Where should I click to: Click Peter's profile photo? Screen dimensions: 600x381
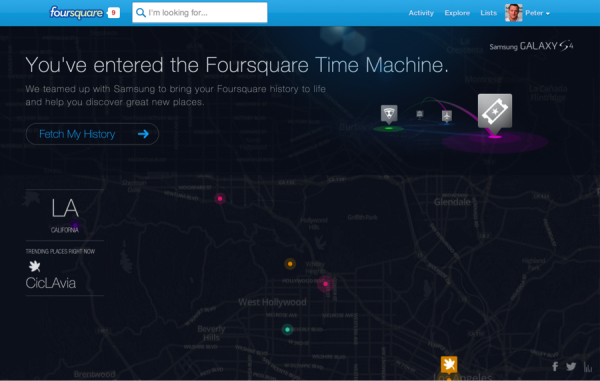514,13
